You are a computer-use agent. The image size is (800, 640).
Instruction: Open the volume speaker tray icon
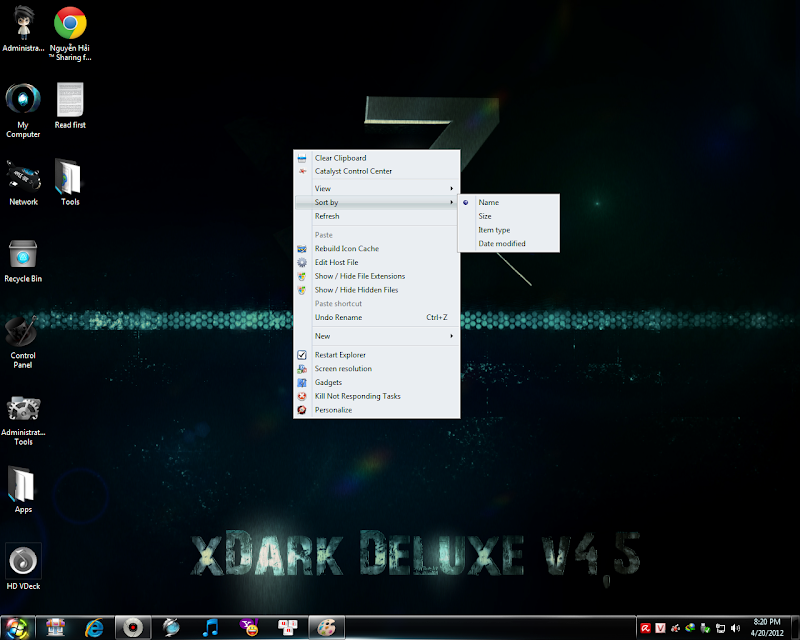735,628
